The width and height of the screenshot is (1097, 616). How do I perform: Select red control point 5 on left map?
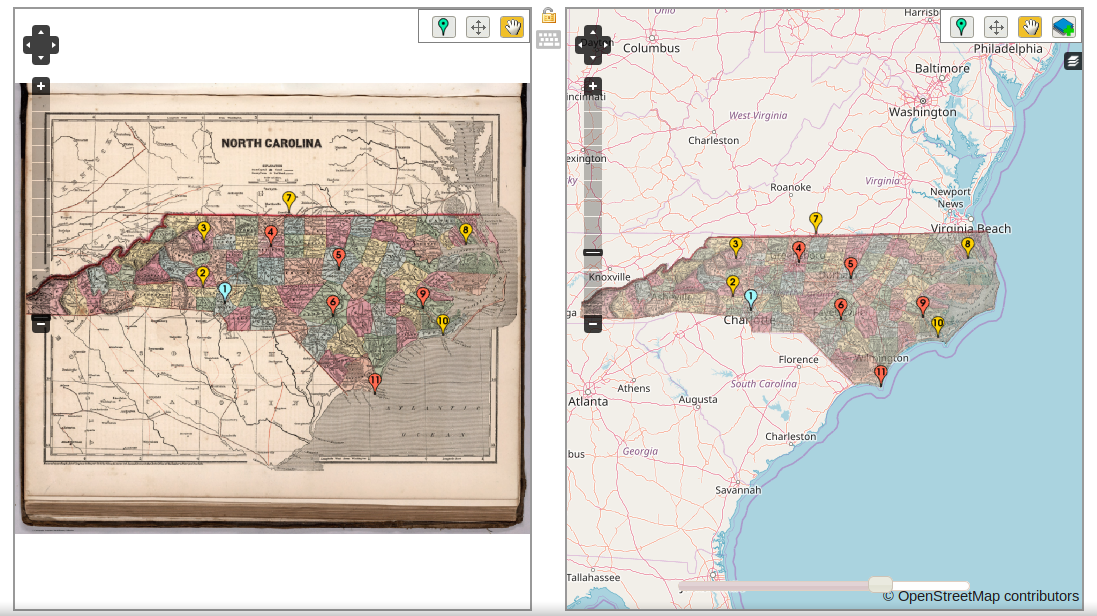[339, 258]
